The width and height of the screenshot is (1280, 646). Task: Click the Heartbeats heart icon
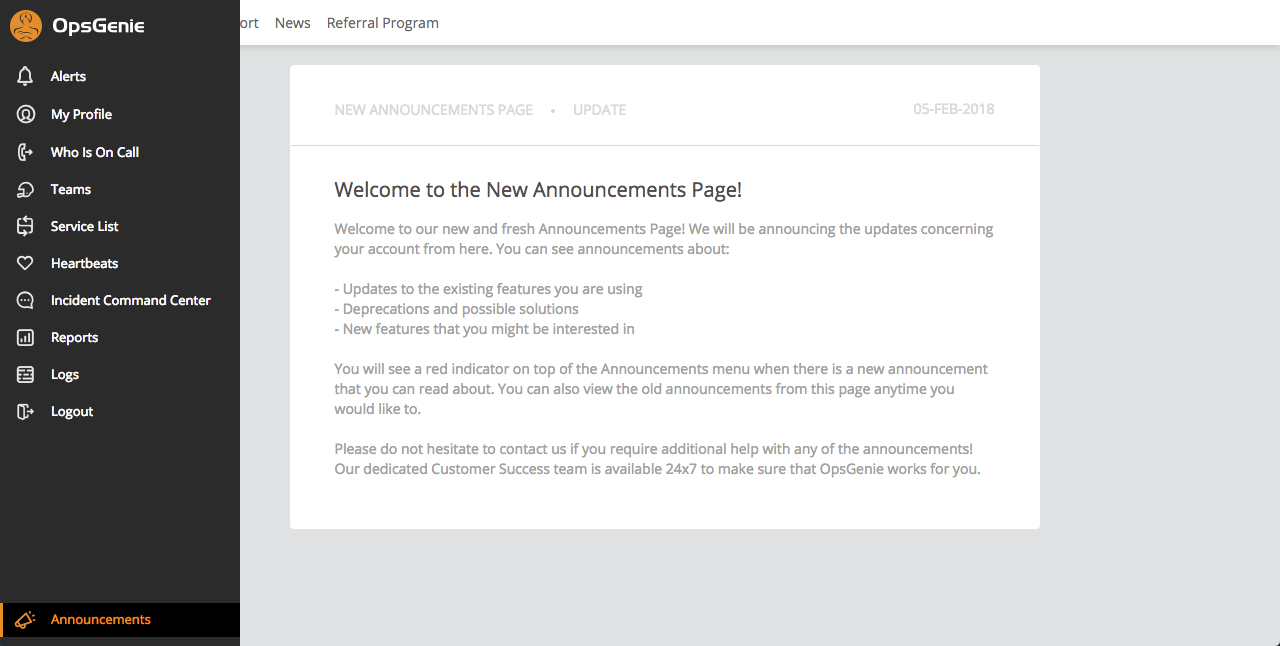[x=26, y=263]
